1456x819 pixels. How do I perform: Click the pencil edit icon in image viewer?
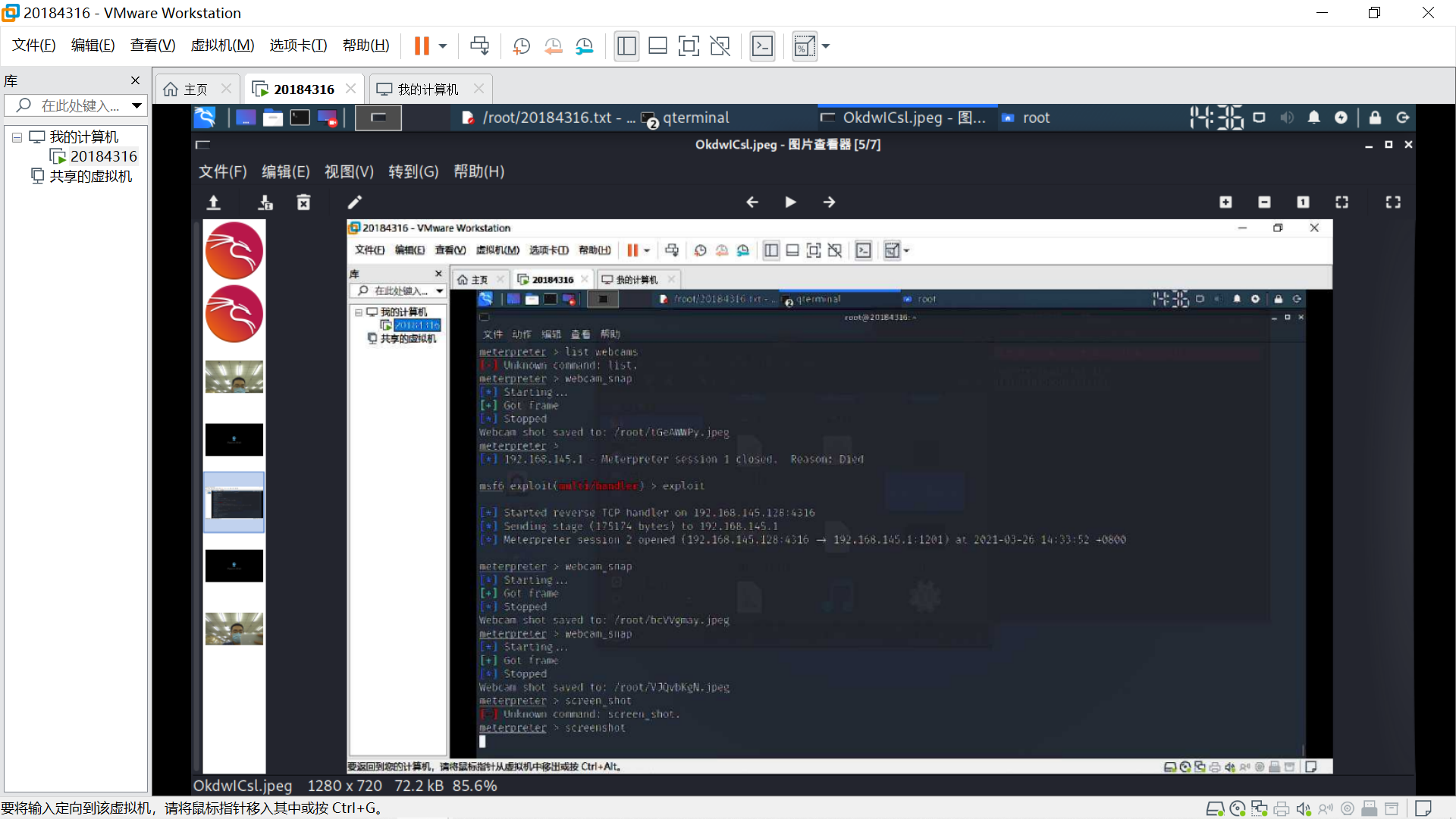tap(354, 202)
